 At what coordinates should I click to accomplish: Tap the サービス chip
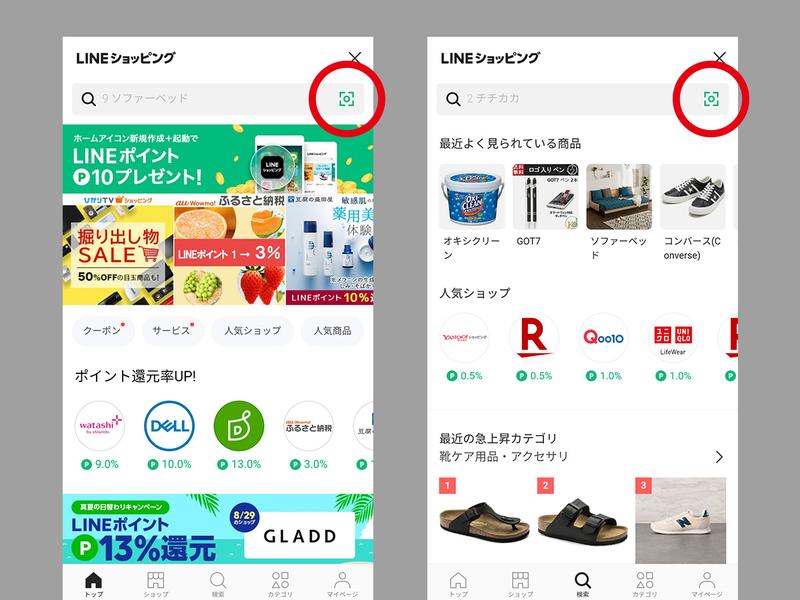172,331
